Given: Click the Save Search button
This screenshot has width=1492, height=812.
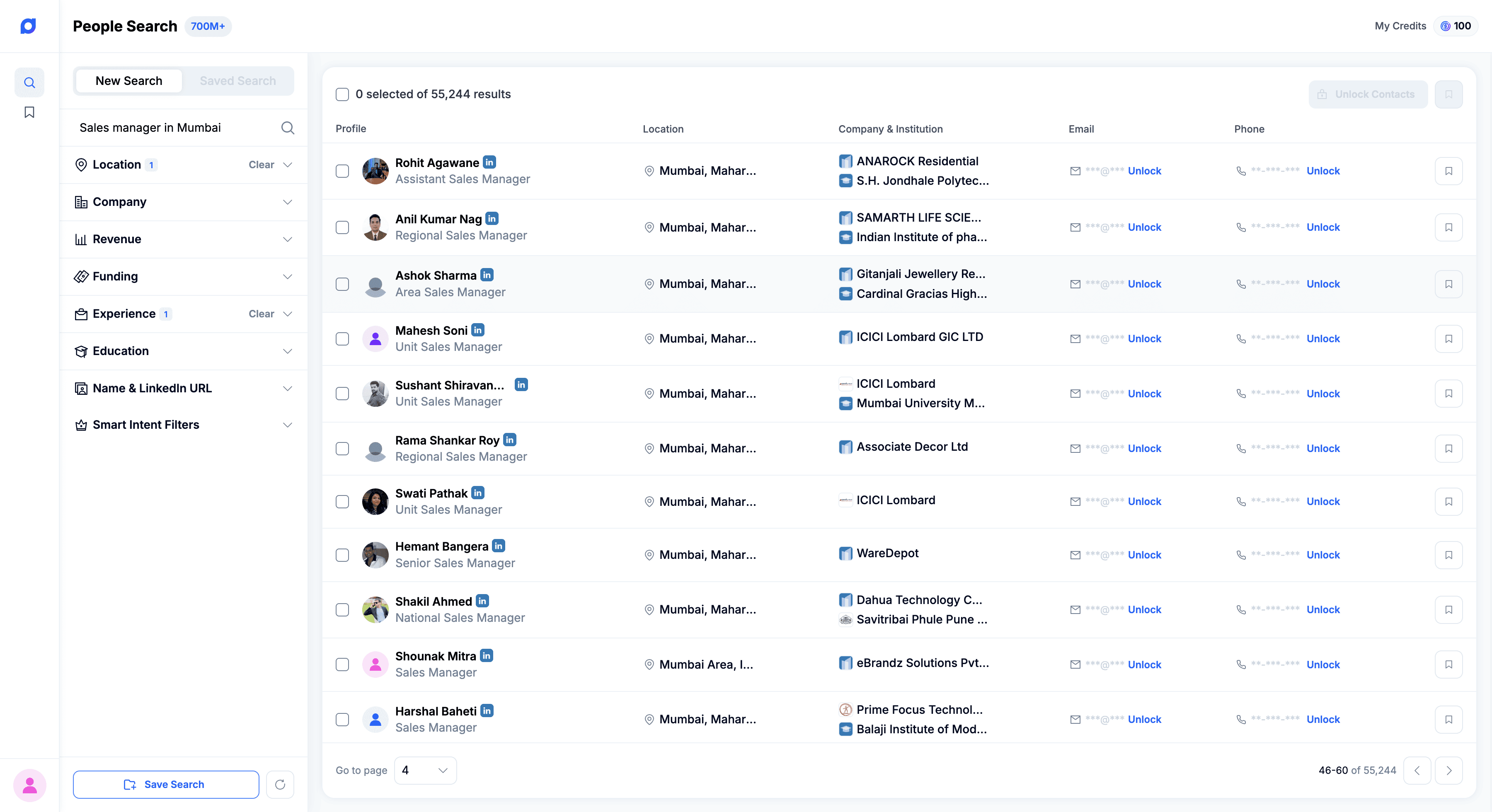Looking at the screenshot, I should point(166,784).
